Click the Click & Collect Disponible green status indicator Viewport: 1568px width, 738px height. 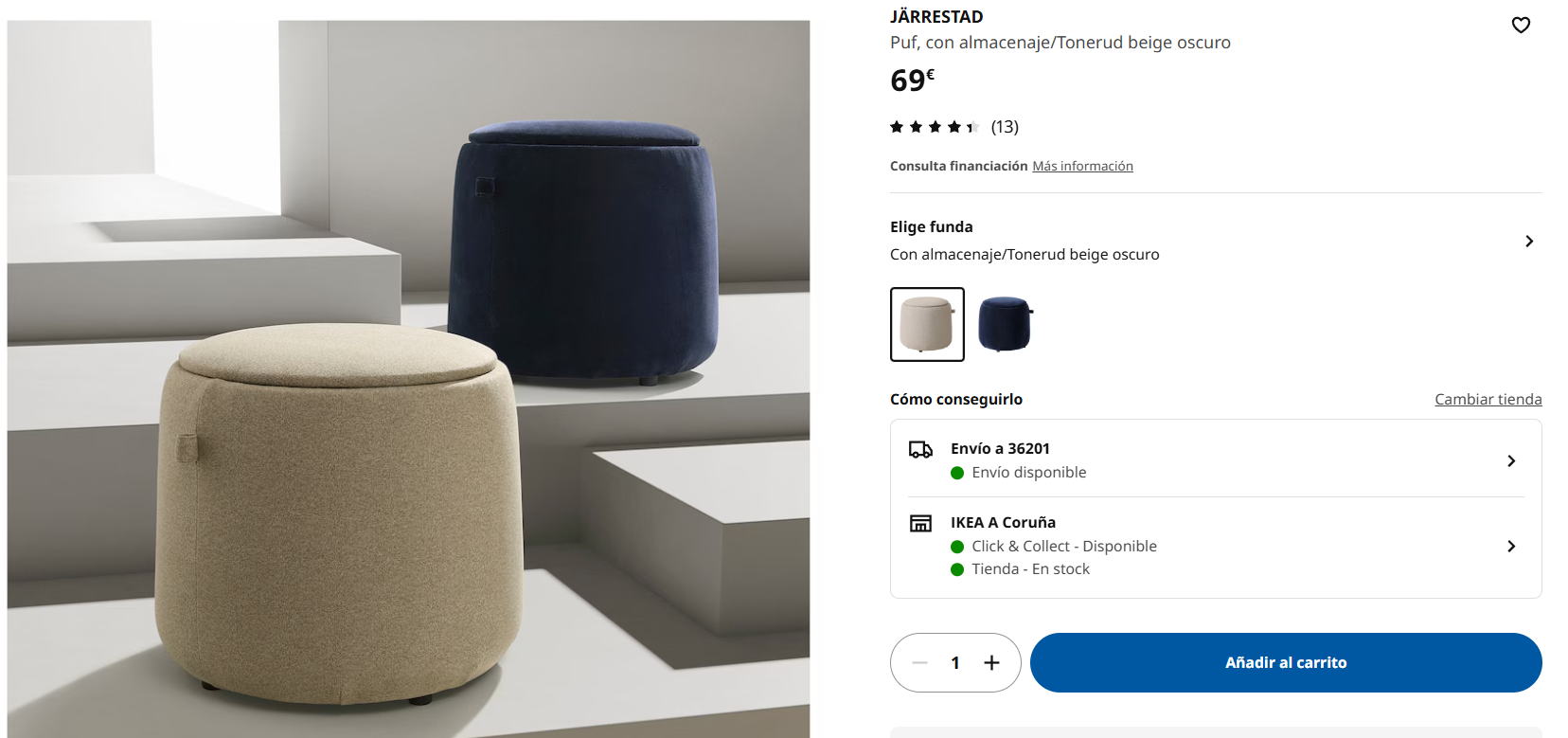pos(957,547)
